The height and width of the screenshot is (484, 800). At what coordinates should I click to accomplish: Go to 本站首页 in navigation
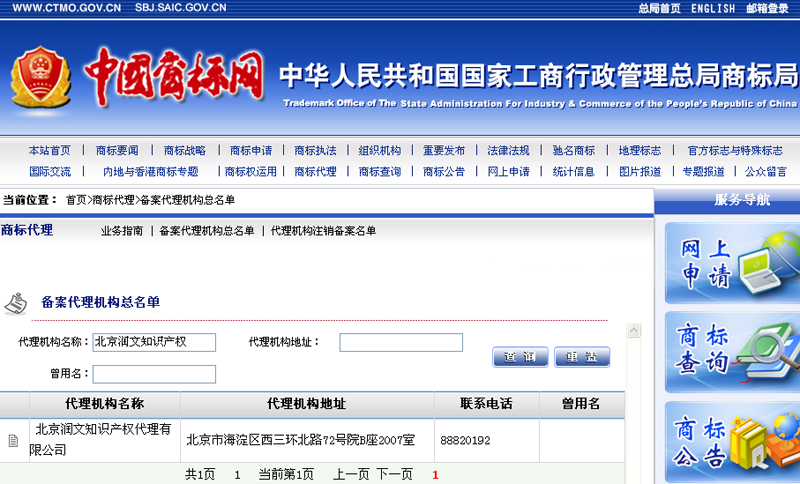49,150
